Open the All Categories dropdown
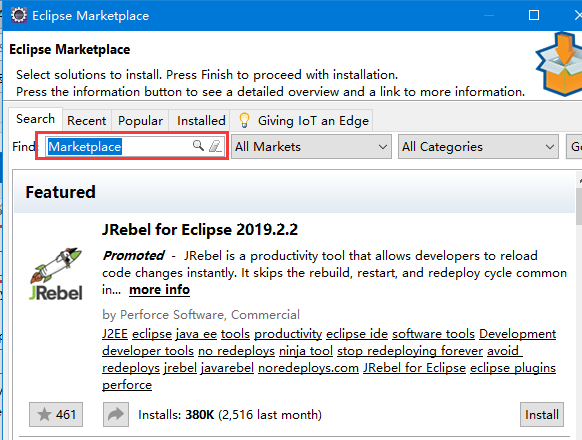This screenshot has width=582, height=440. 478,147
